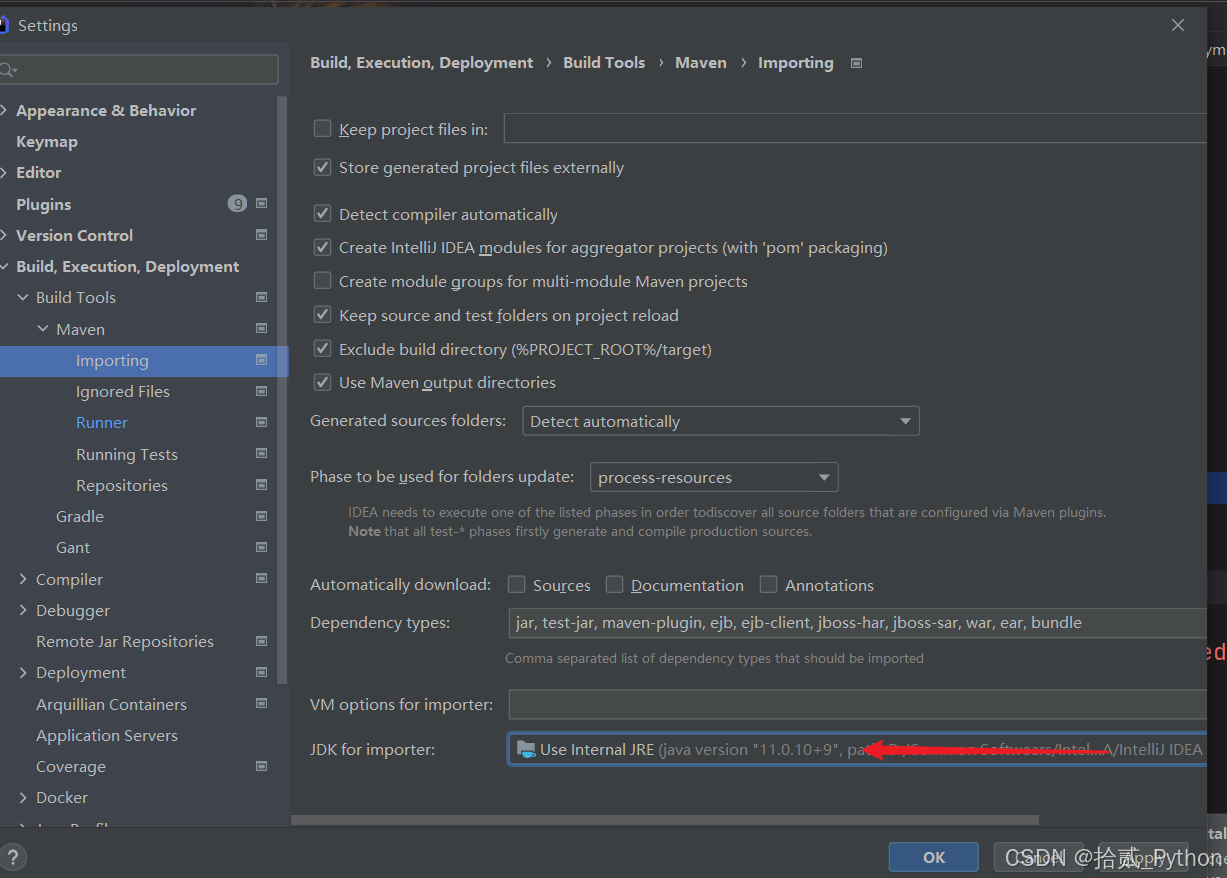Click the project-level icon beside Arquillian Containers
This screenshot has width=1227, height=878.
click(262, 703)
